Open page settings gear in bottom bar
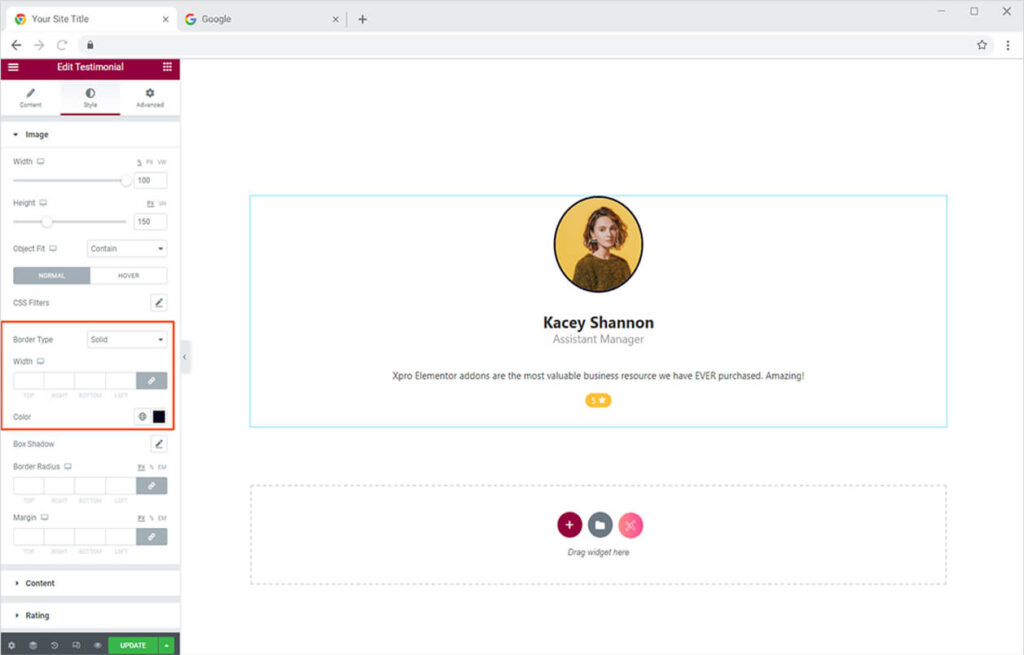This screenshot has width=1024, height=655. coord(12,645)
